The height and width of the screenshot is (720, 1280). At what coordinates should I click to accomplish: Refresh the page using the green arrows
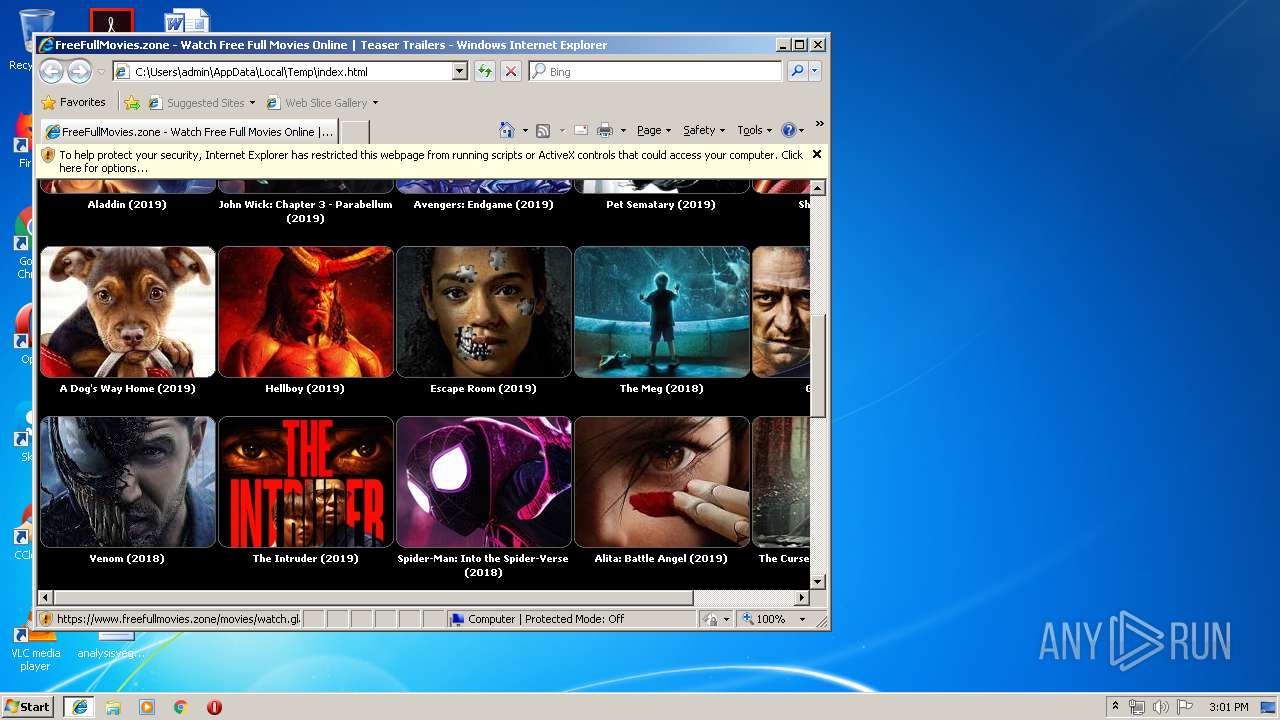click(484, 71)
